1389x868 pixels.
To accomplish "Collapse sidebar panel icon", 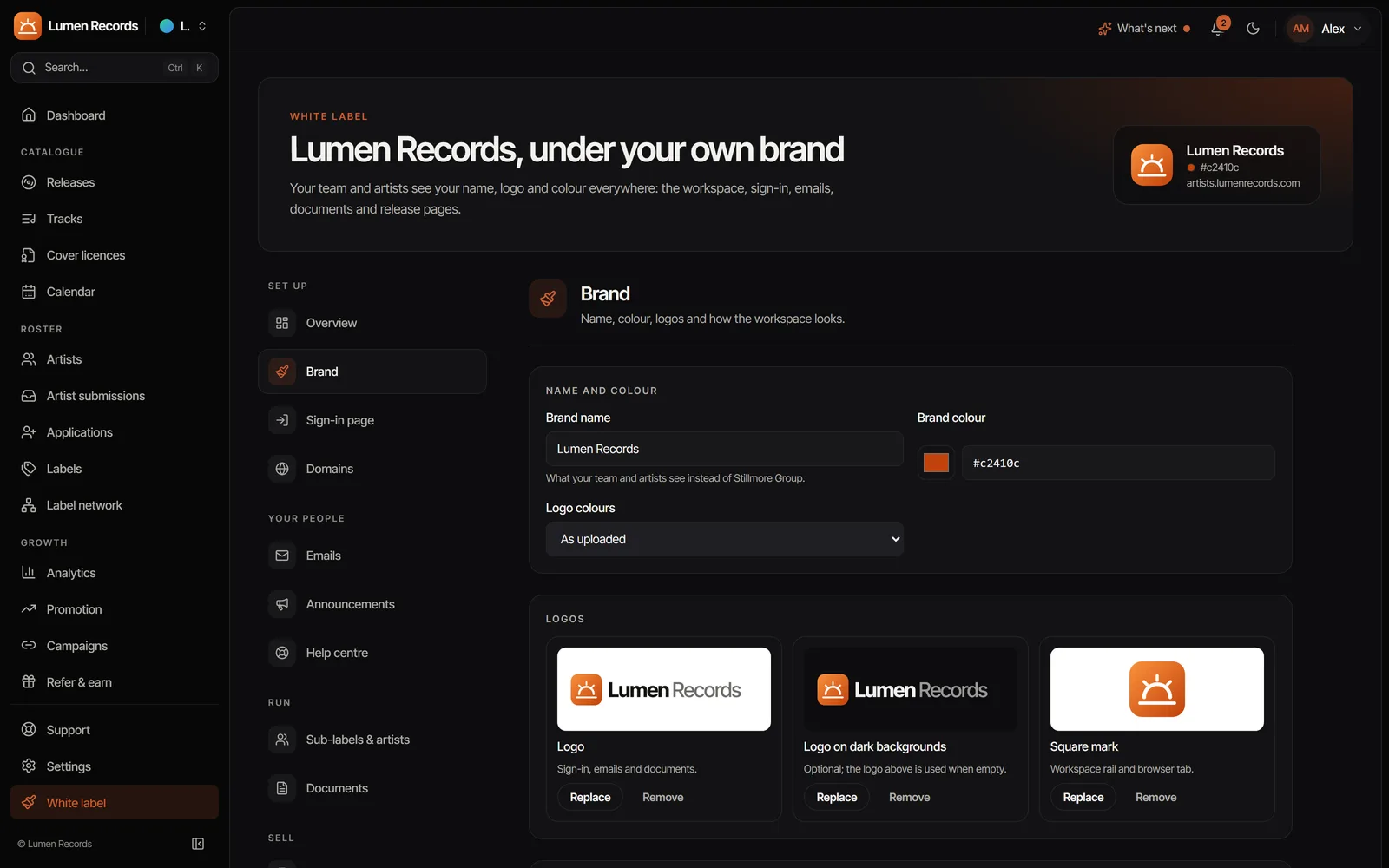I will point(198,844).
